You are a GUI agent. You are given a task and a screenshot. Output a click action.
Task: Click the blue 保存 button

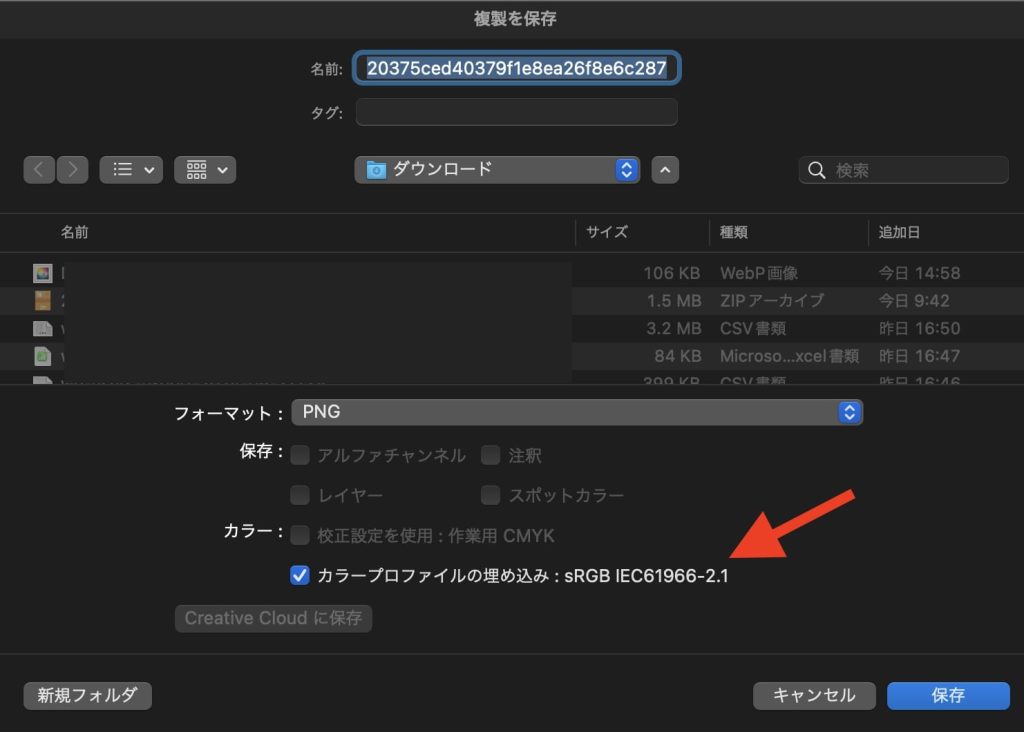(x=948, y=695)
